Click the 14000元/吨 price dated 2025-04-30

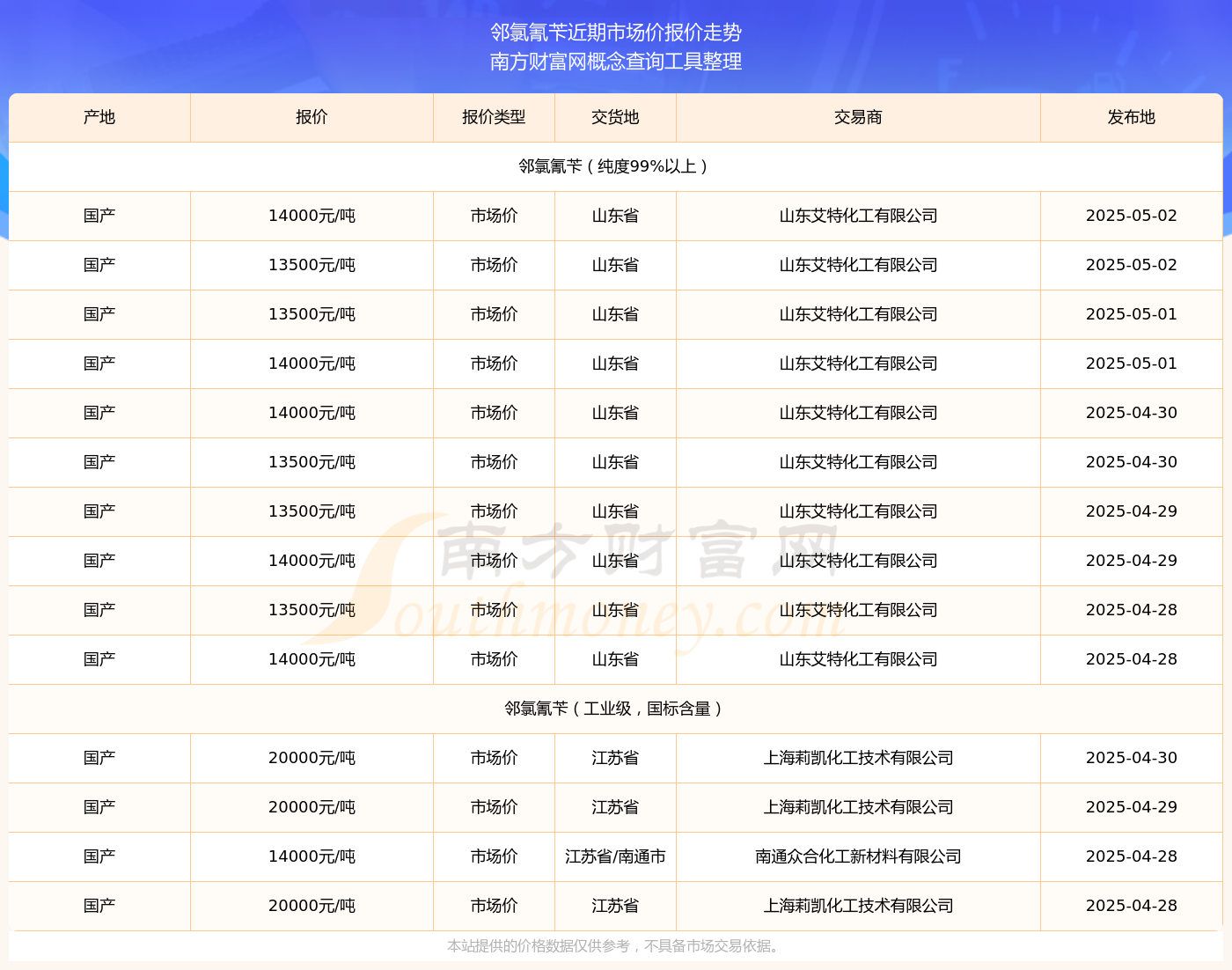(312, 413)
